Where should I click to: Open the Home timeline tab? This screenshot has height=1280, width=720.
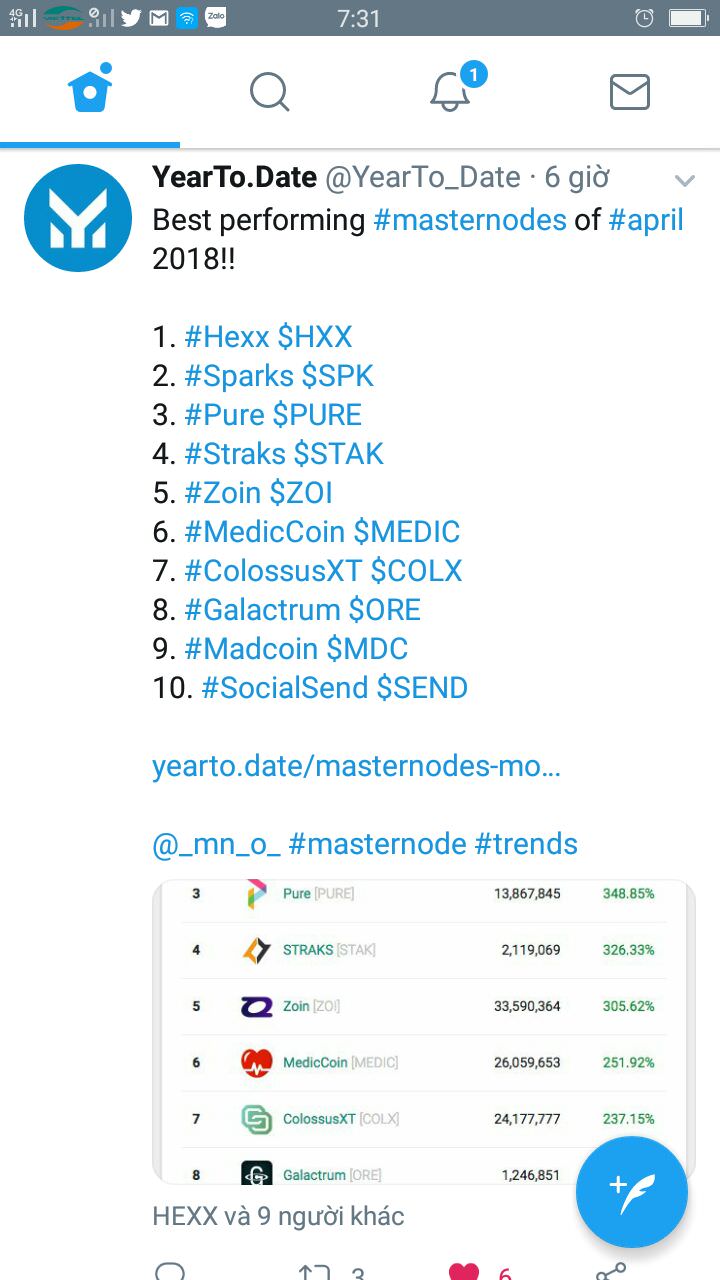pos(90,90)
